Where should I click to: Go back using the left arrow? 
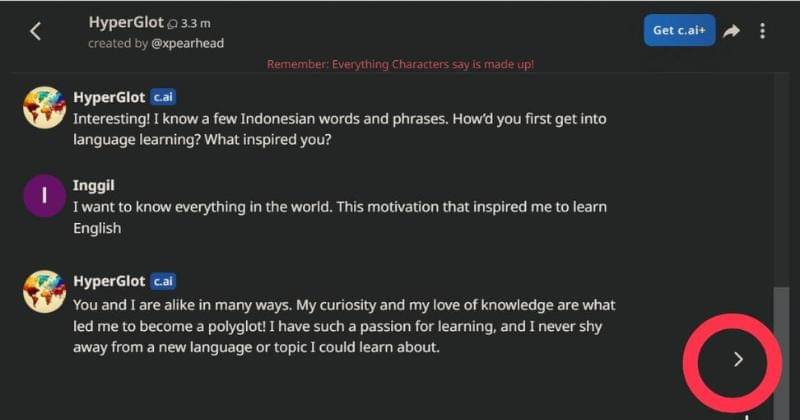[x=36, y=31]
